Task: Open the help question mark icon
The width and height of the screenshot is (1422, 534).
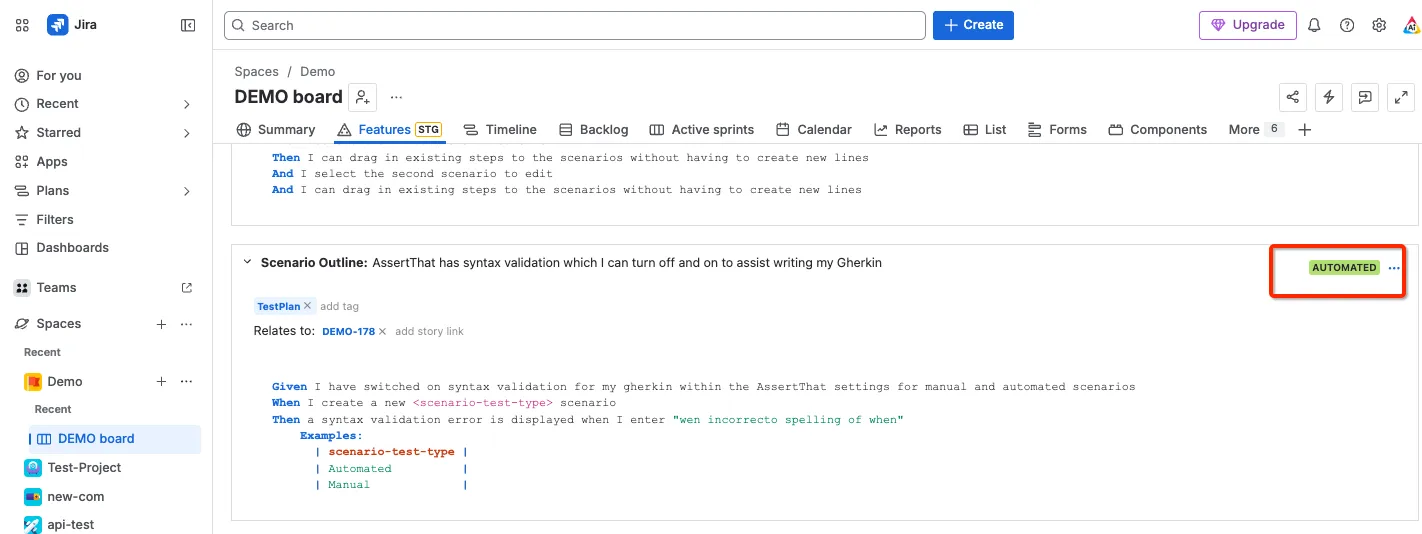Action: pyautogui.click(x=1347, y=25)
